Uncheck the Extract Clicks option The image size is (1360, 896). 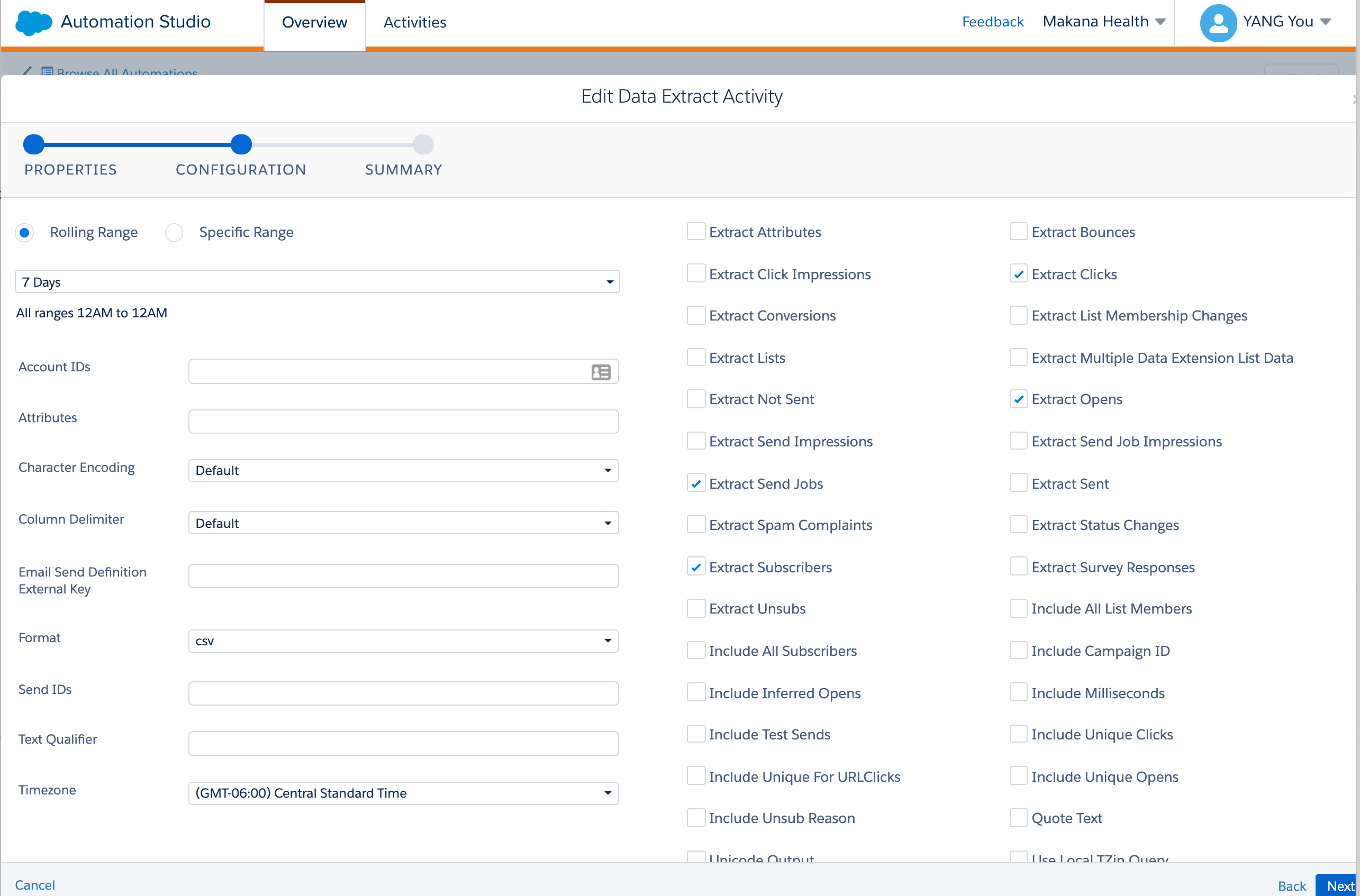pyautogui.click(x=1018, y=273)
